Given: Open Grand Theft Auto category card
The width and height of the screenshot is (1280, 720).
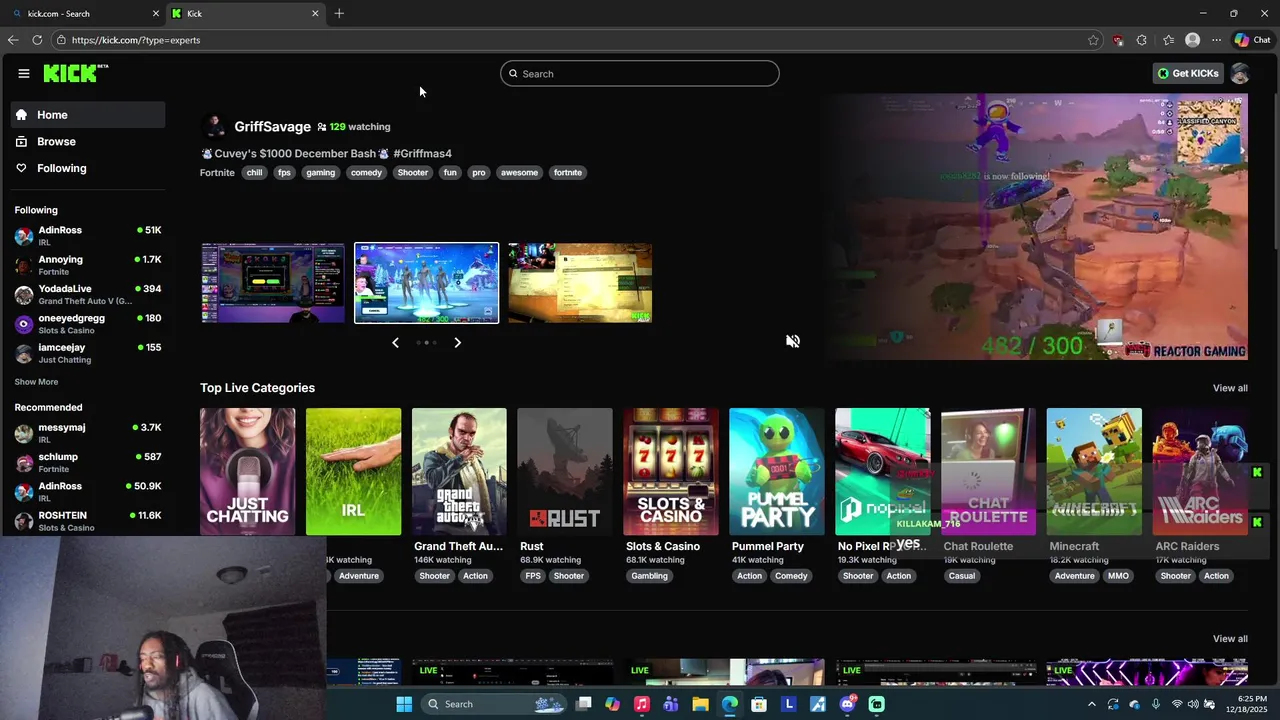Looking at the screenshot, I should coord(459,471).
